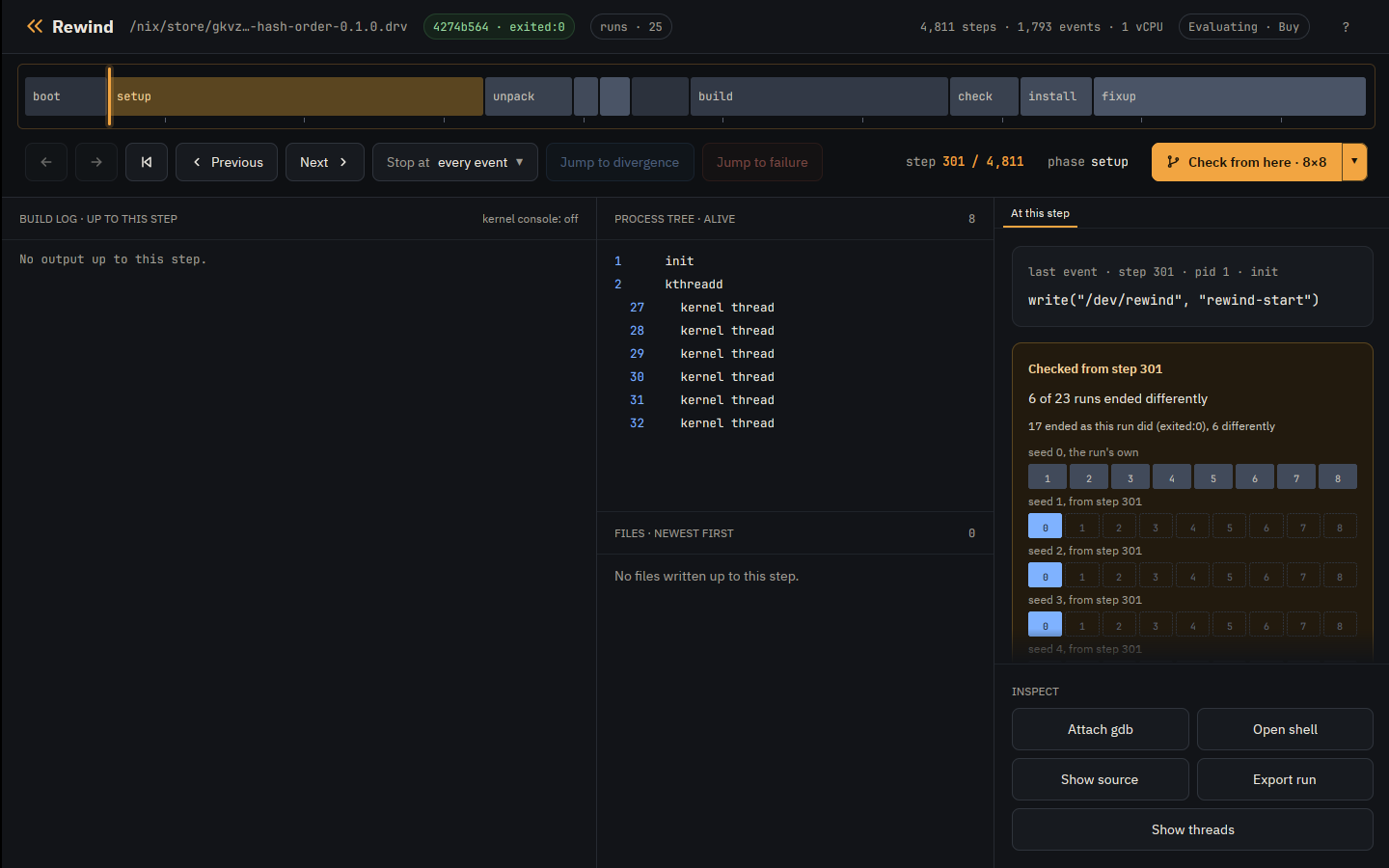Click the write("/dev/rewind", "rewind-start") event text
This screenshot has height=868, width=1389.
tap(1173, 300)
